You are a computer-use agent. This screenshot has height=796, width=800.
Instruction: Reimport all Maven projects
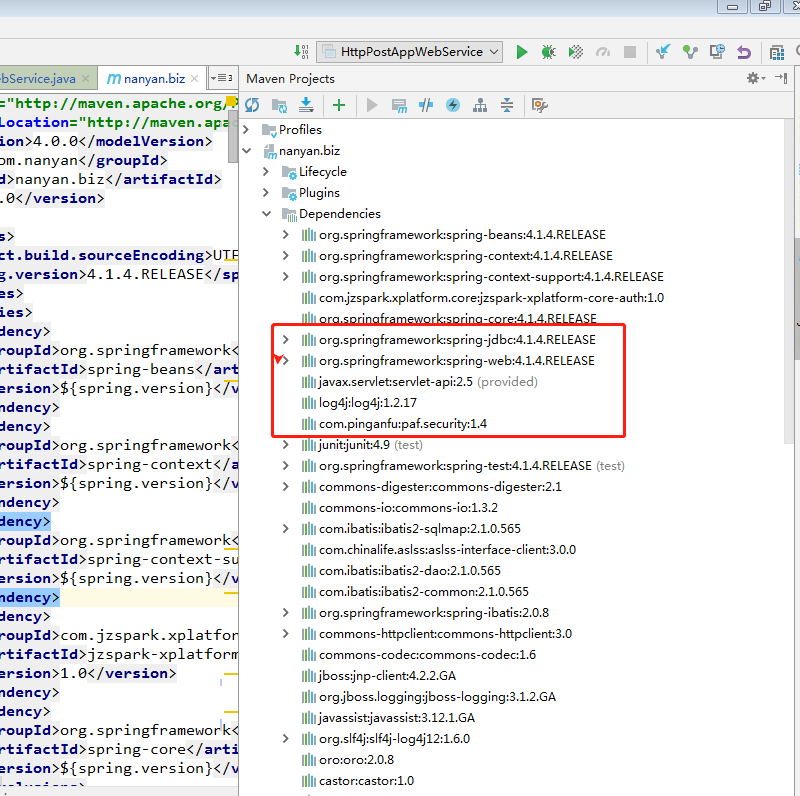click(252, 105)
